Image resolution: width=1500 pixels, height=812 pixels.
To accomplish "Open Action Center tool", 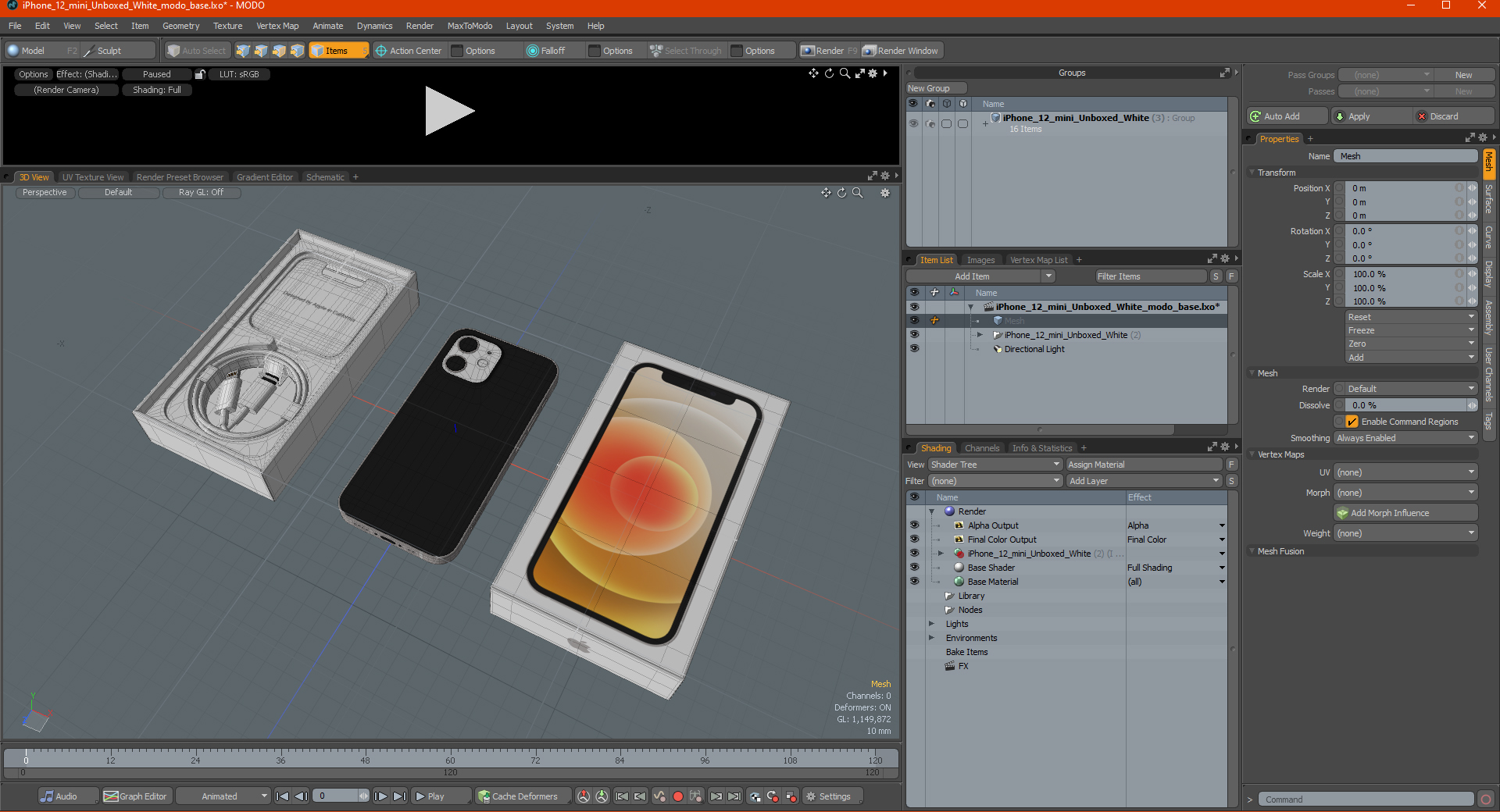I will pos(409,51).
